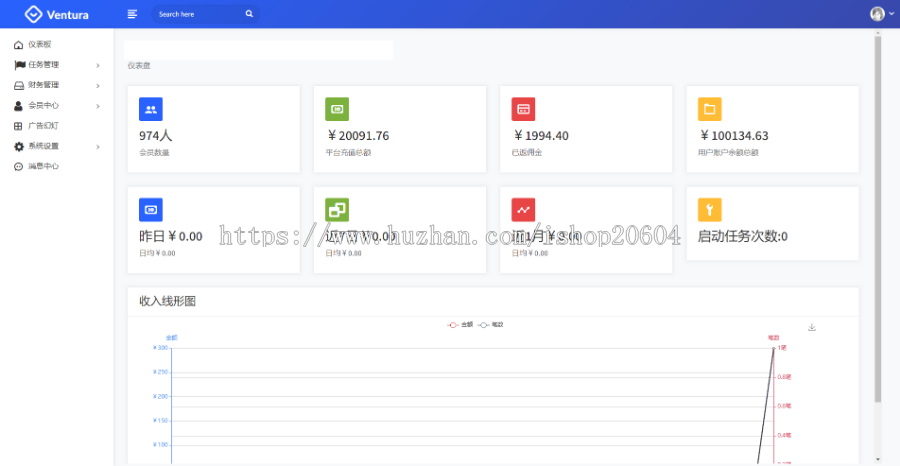Click the green money icon above ¥20091.76
The image size is (900, 466).
(x=337, y=109)
